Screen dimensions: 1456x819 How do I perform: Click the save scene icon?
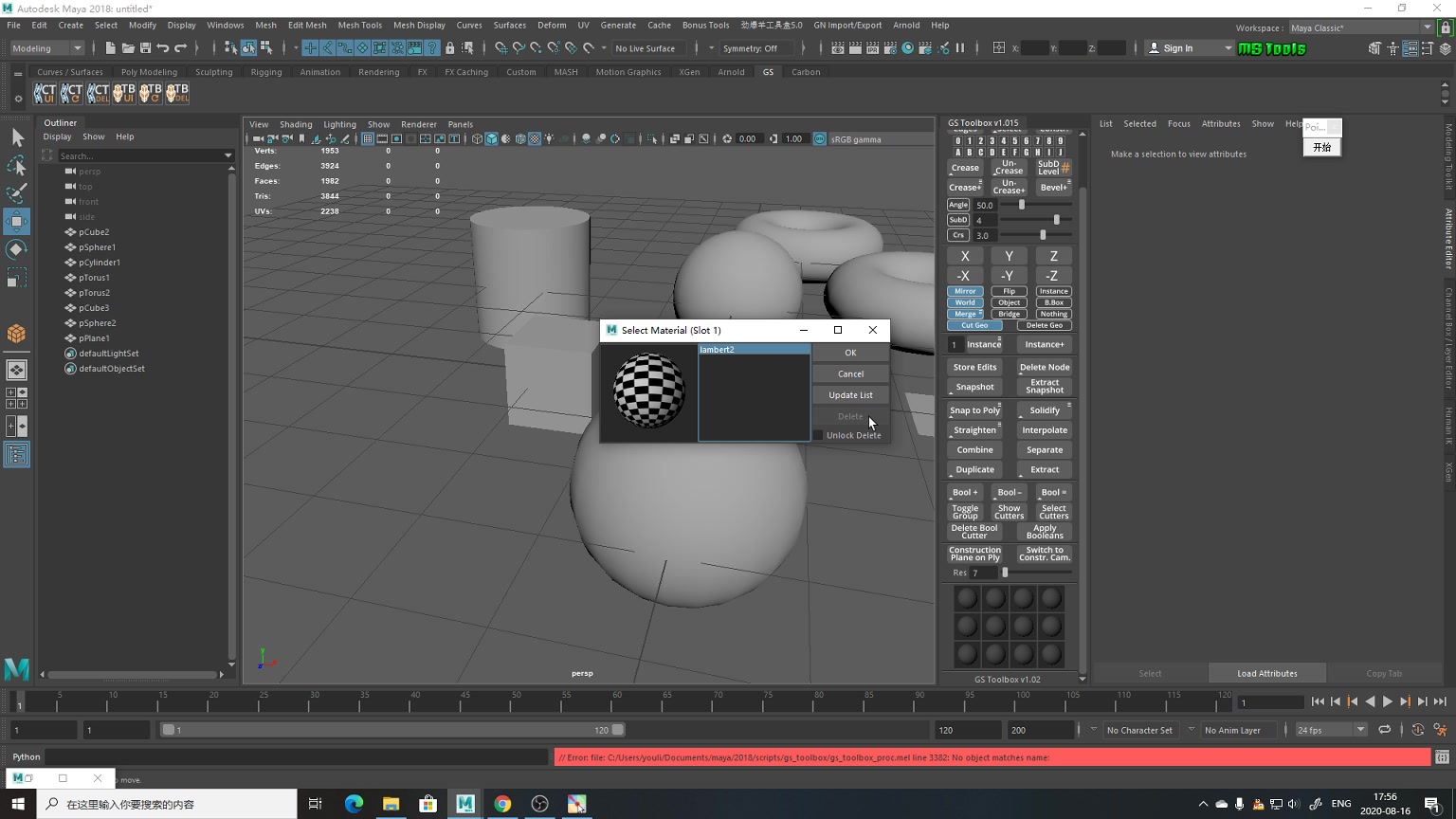(x=145, y=48)
